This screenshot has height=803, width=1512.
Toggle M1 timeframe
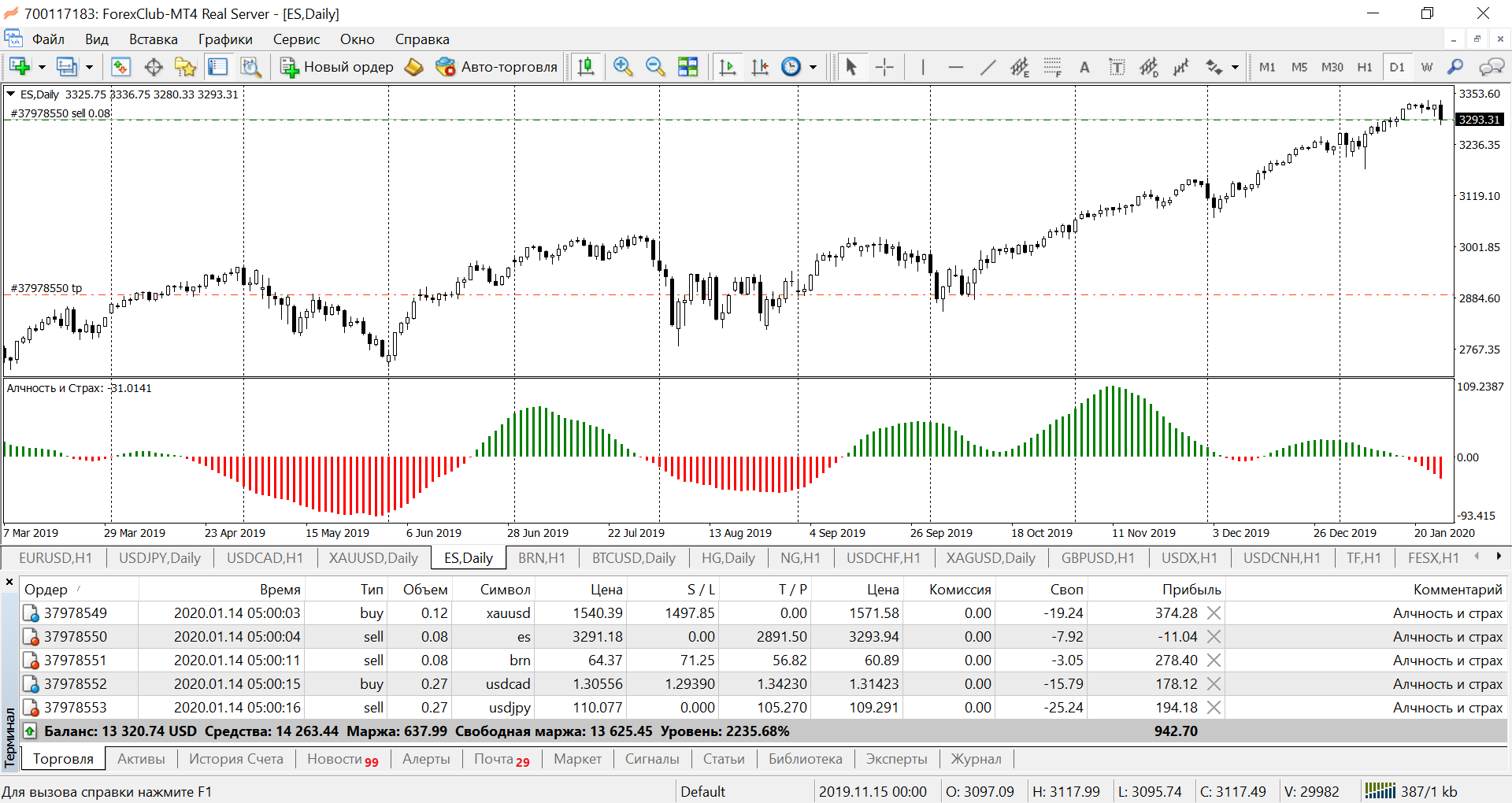(1267, 67)
